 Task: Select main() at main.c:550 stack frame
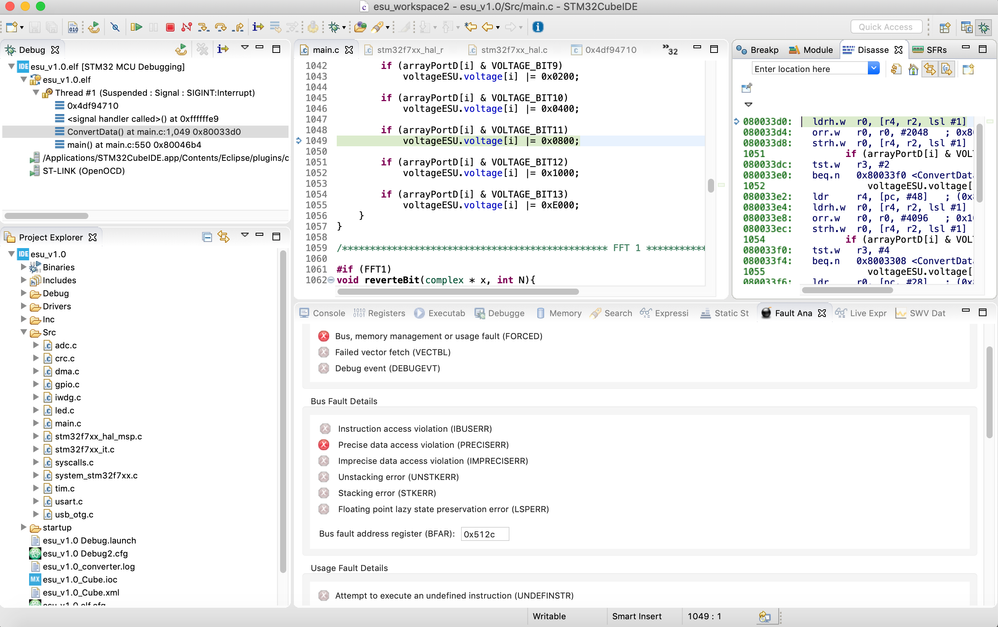click(128, 144)
